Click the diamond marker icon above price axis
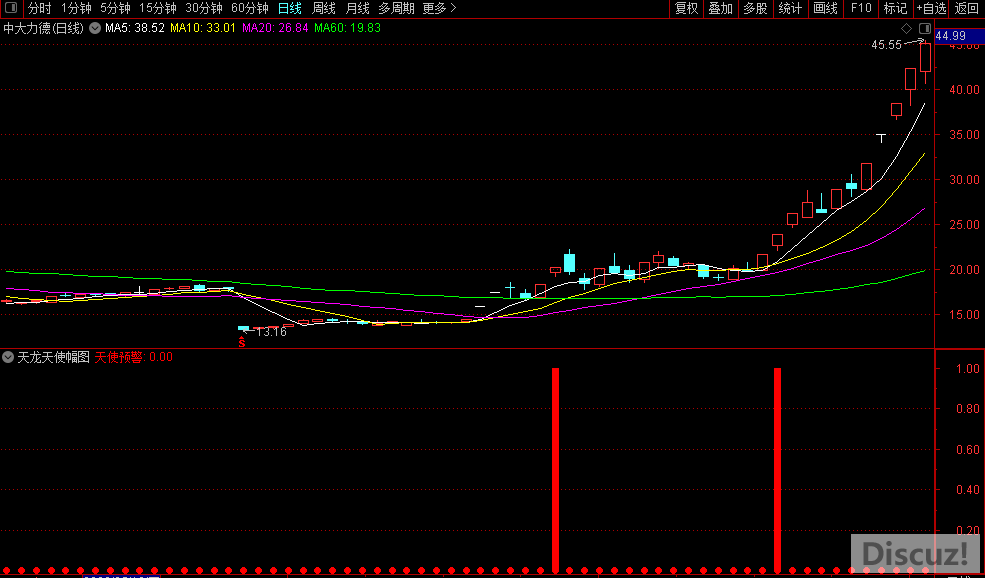The height and width of the screenshot is (578, 985). pyautogui.click(x=906, y=28)
